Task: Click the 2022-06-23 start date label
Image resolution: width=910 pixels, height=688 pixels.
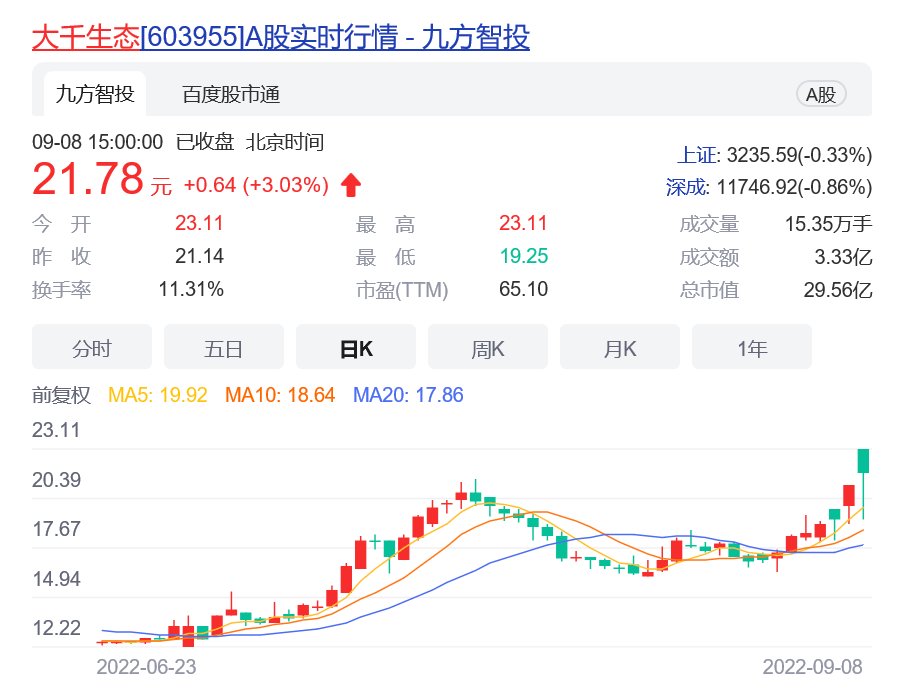Action: 146,666
